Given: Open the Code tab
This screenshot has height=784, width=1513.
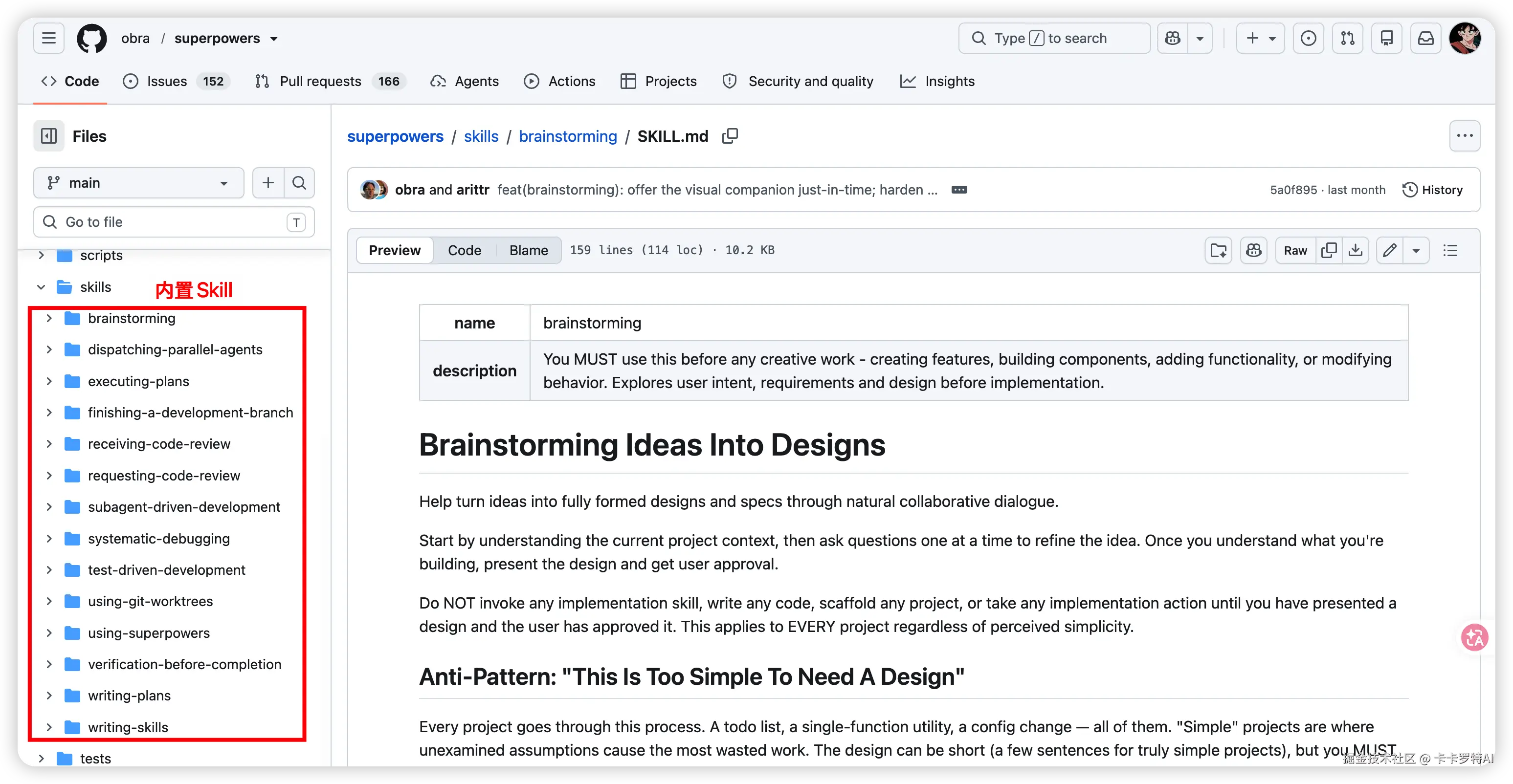Looking at the screenshot, I should pos(70,81).
